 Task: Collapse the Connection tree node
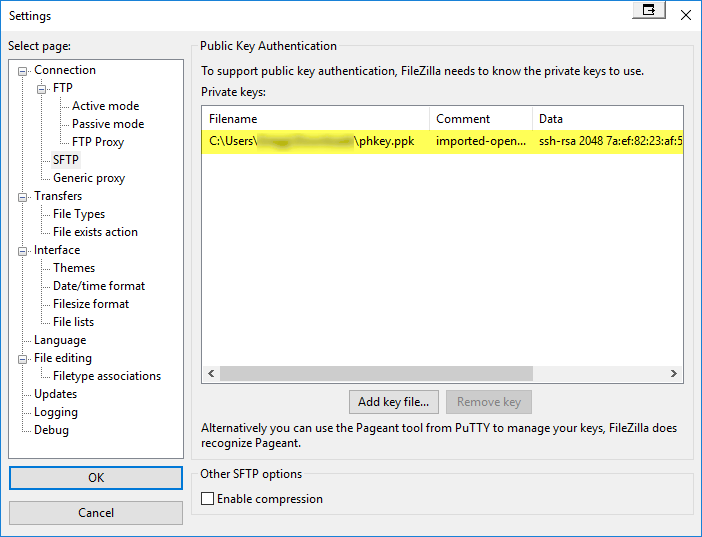pos(24,70)
